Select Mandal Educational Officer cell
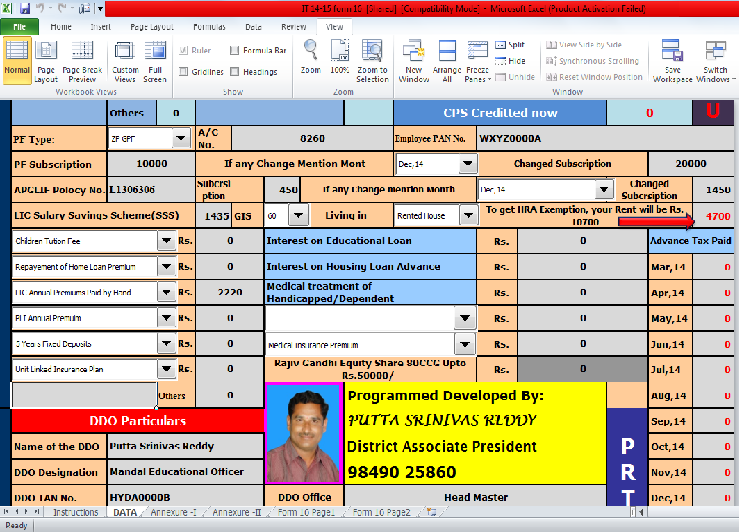This screenshot has width=739, height=532. [185, 472]
